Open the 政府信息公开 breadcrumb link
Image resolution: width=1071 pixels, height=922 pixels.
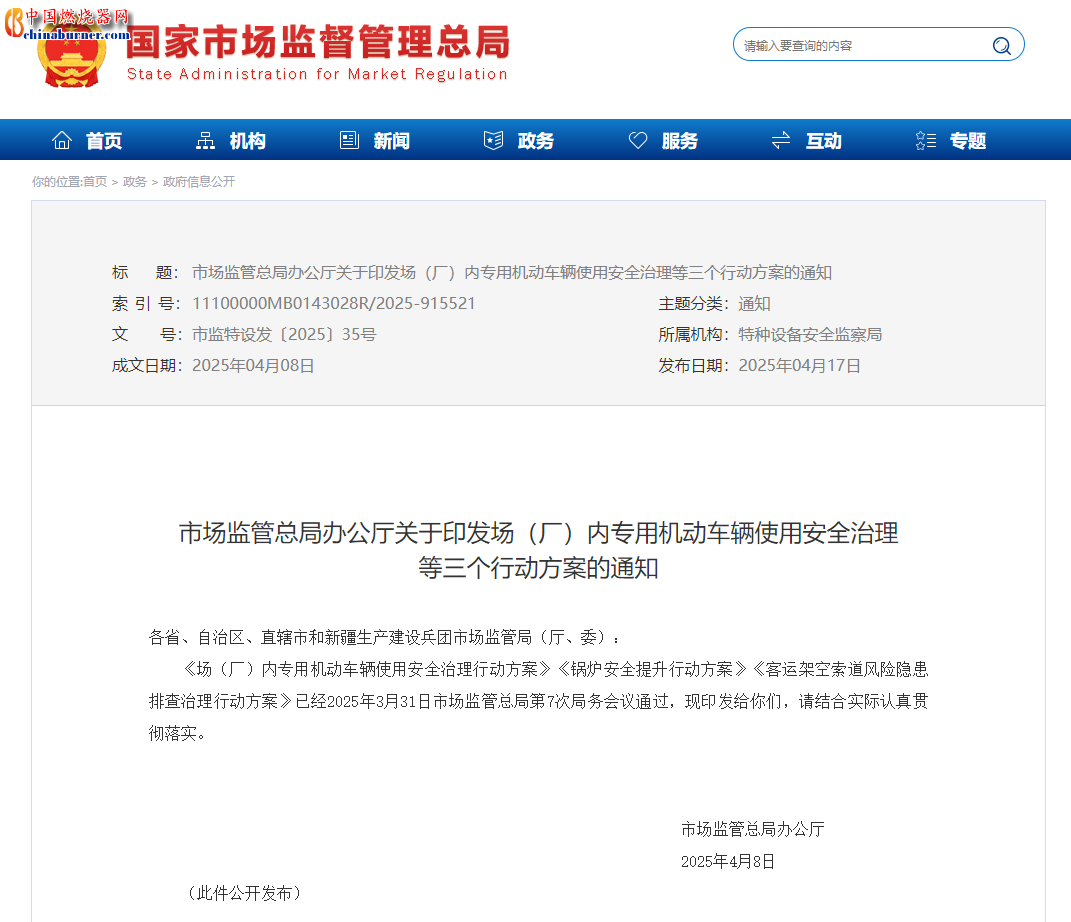[x=198, y=181]
